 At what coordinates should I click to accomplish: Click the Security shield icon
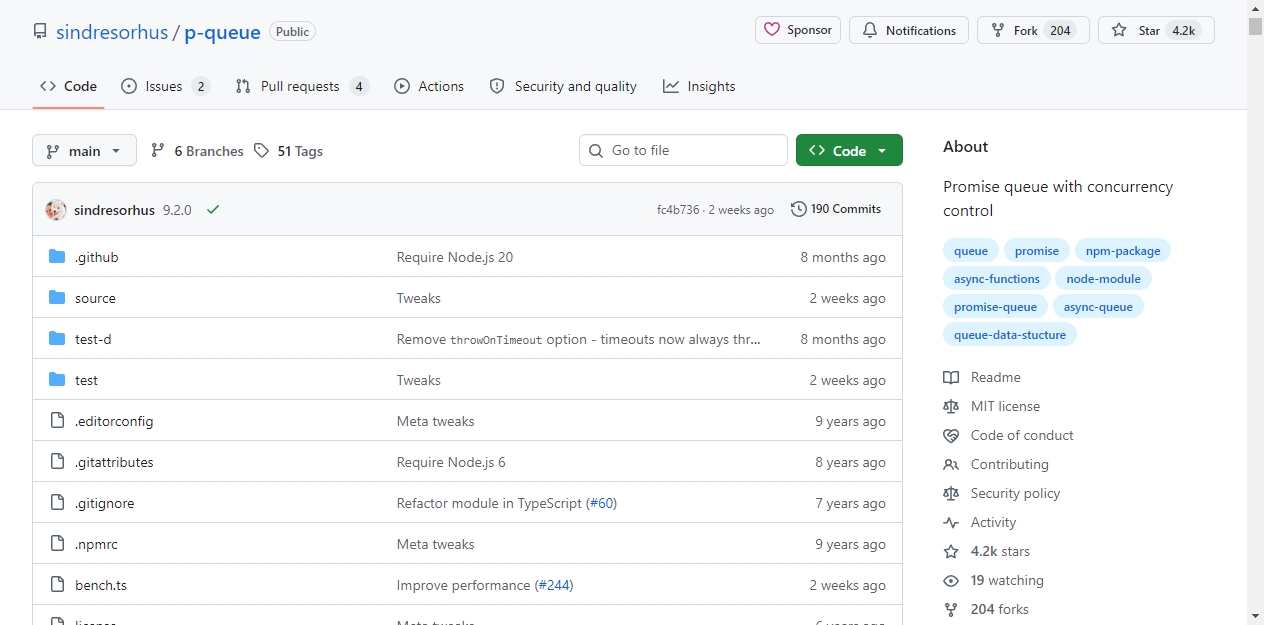497,86
